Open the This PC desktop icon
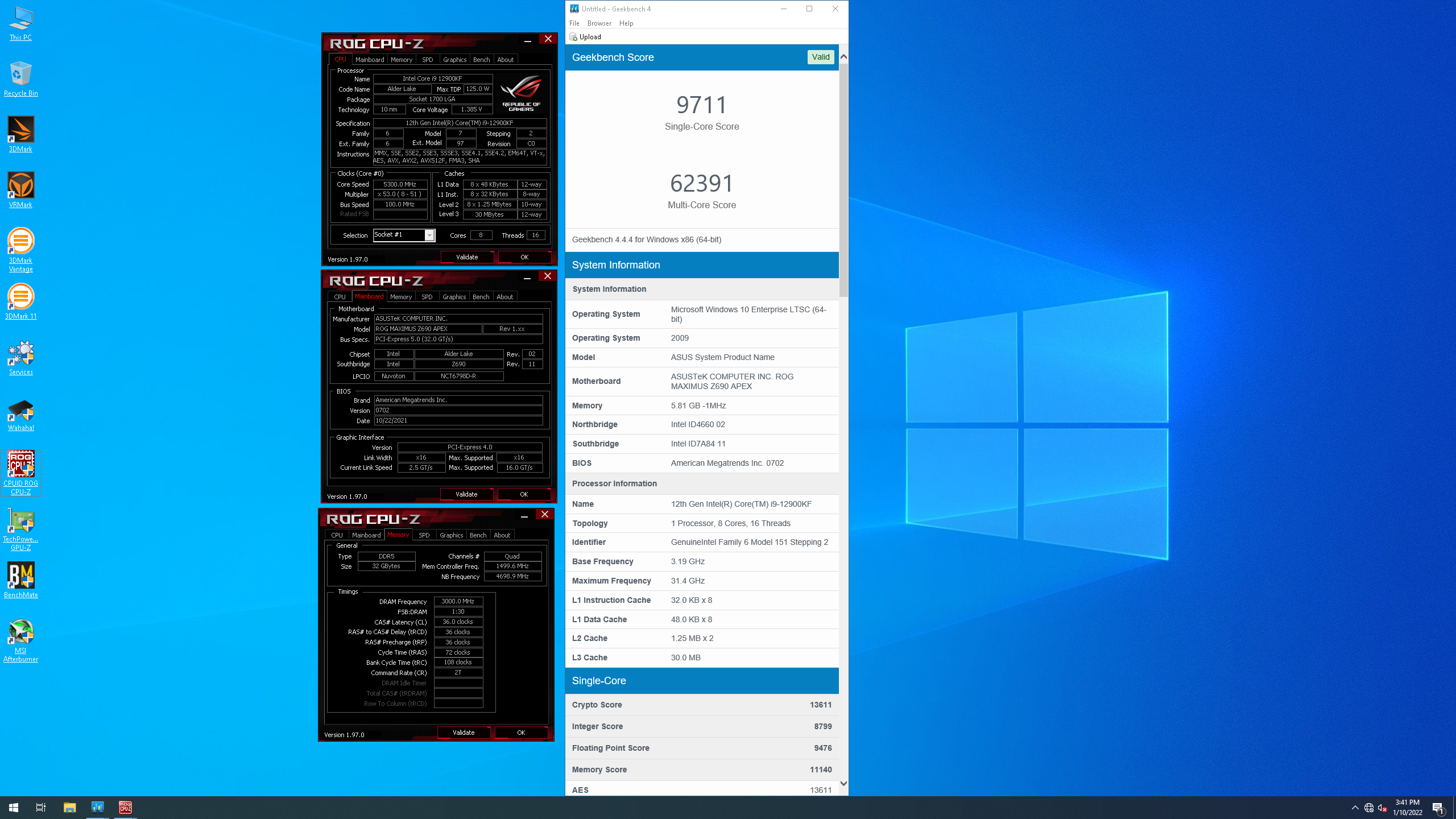The image size is (1456, 819). click(20, 24)
